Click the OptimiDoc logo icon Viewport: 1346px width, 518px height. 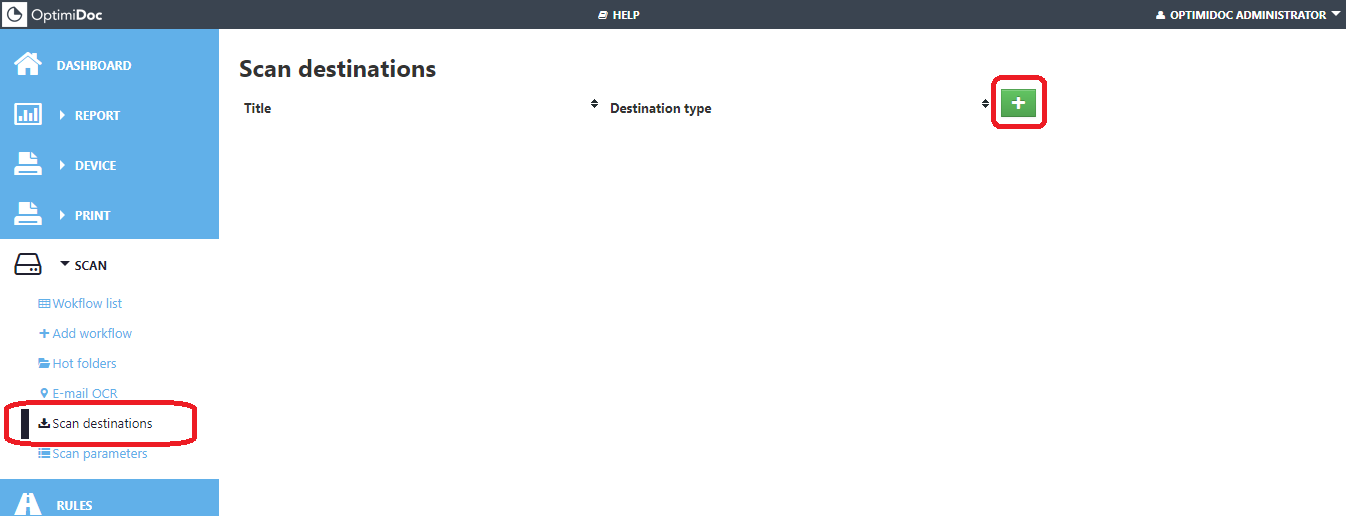coord(15,15)
